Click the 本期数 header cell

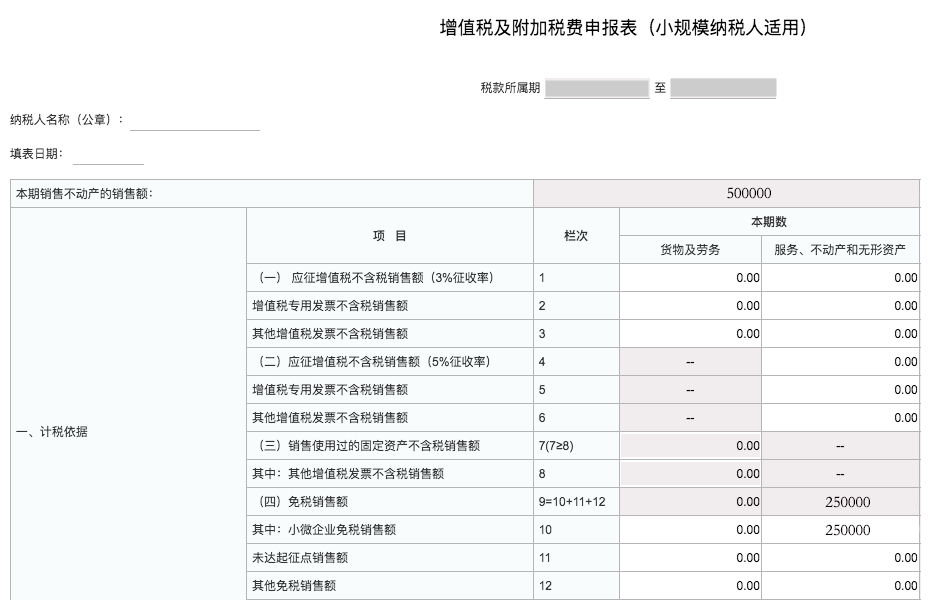(x=770, y=221)
